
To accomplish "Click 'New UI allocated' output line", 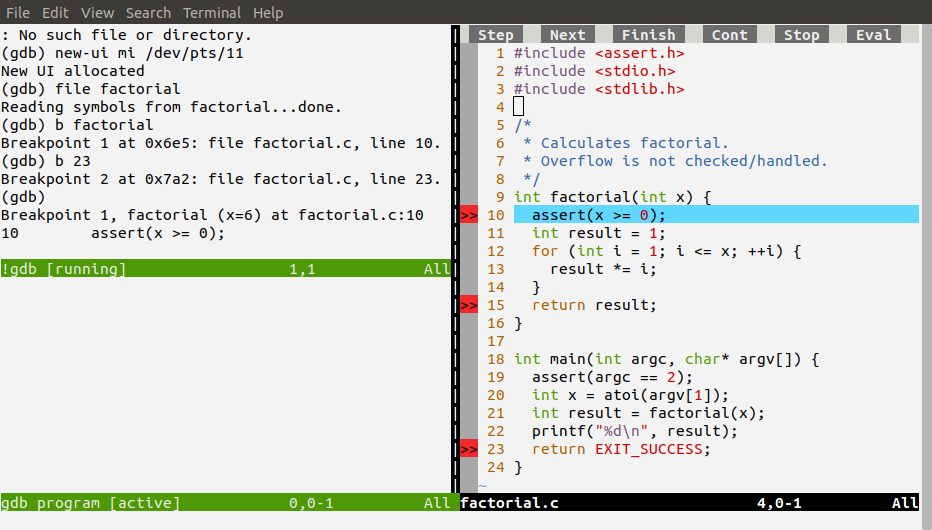I will (x=73, y=71).
